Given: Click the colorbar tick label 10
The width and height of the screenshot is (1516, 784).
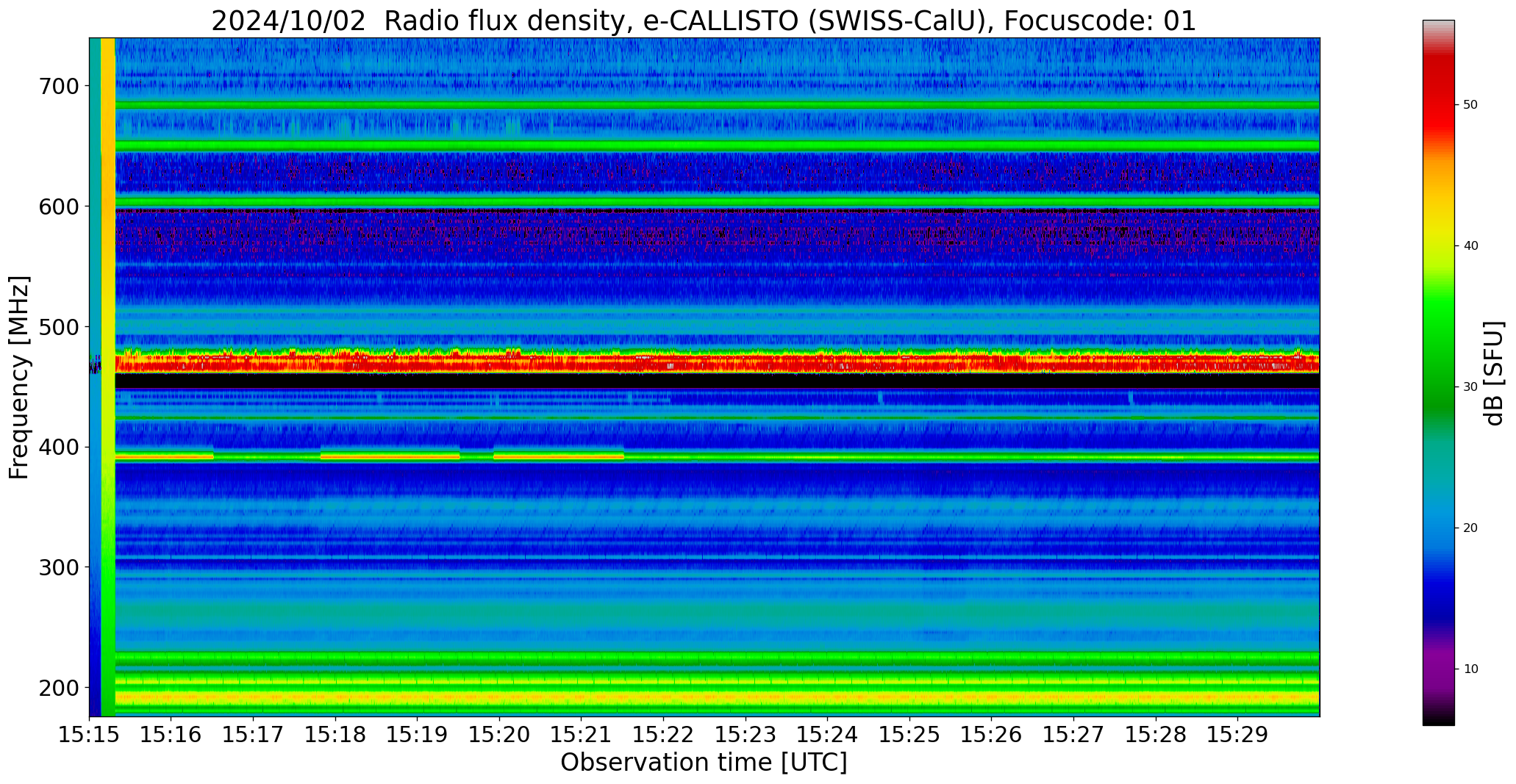Looking at the screenshot, I should 1471,669.
